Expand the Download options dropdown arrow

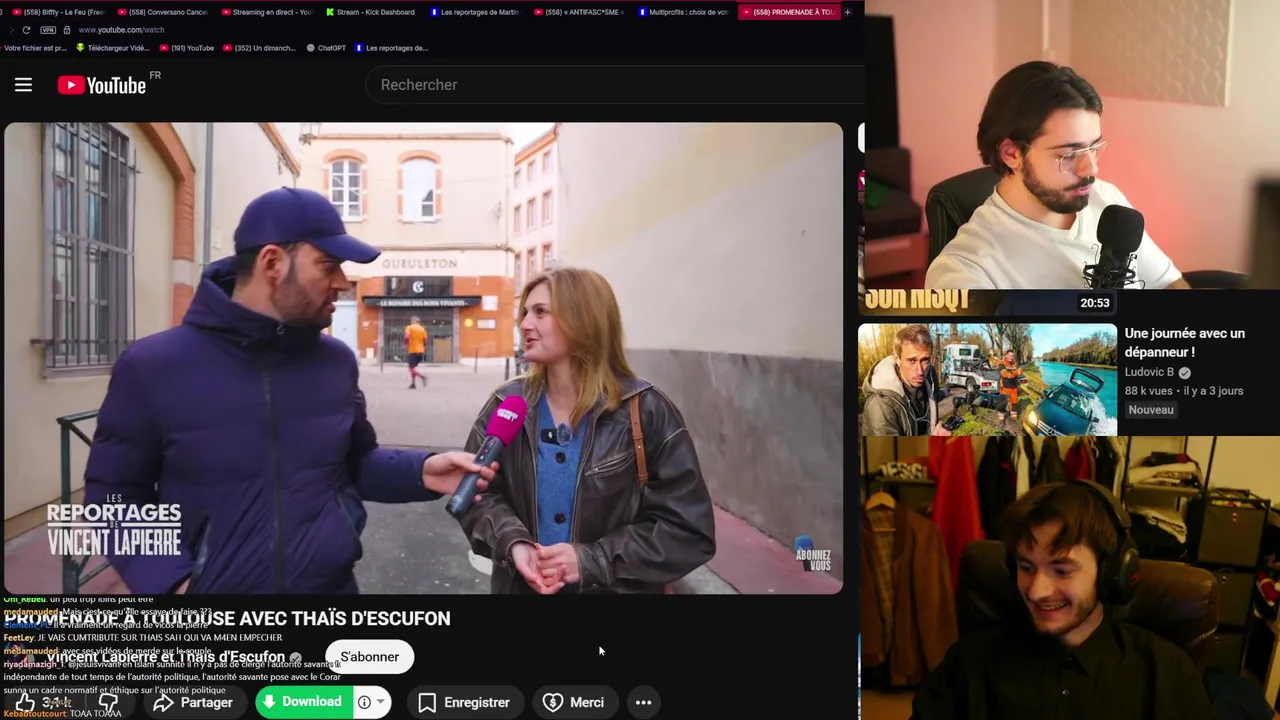(x=381, y=702)
